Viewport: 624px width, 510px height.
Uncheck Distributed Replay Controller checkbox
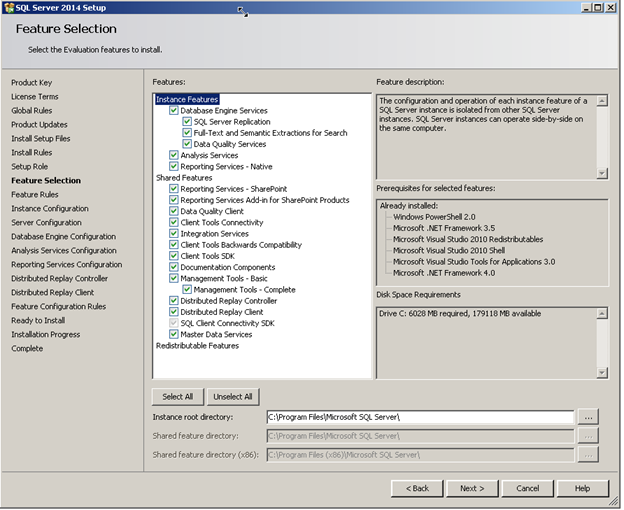pyautogui.click(x=174, y=300)
